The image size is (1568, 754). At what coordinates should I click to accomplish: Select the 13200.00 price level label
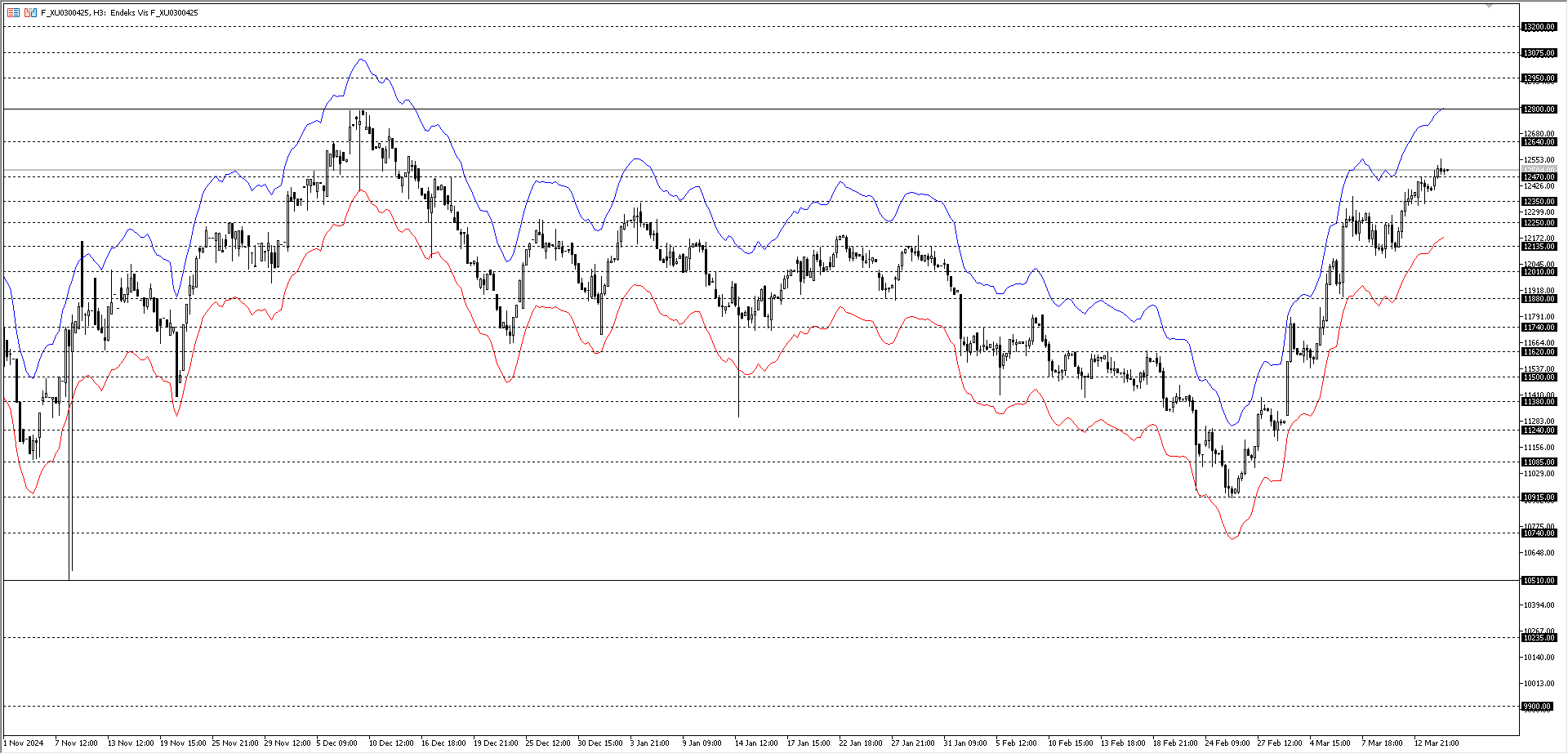point(1539,27)
